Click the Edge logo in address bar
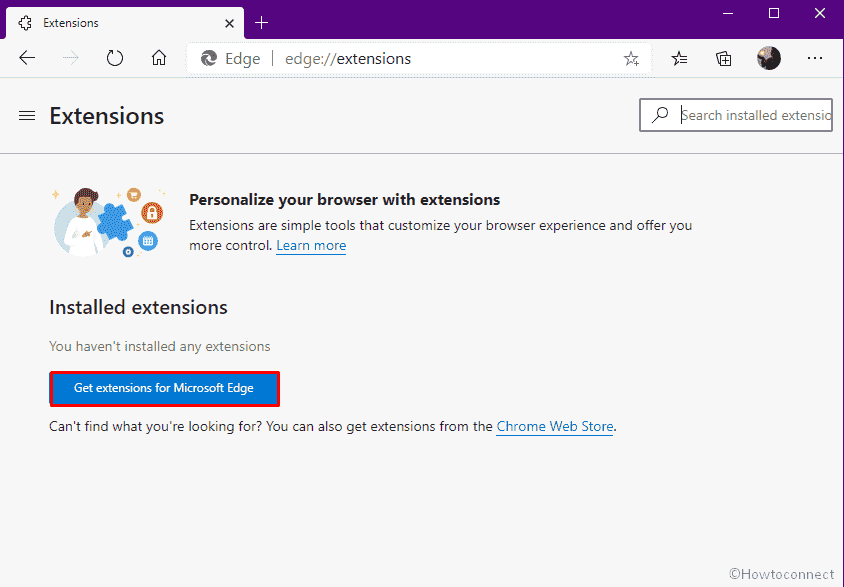The width and height of the screenshot is (844, 587). 209,58
